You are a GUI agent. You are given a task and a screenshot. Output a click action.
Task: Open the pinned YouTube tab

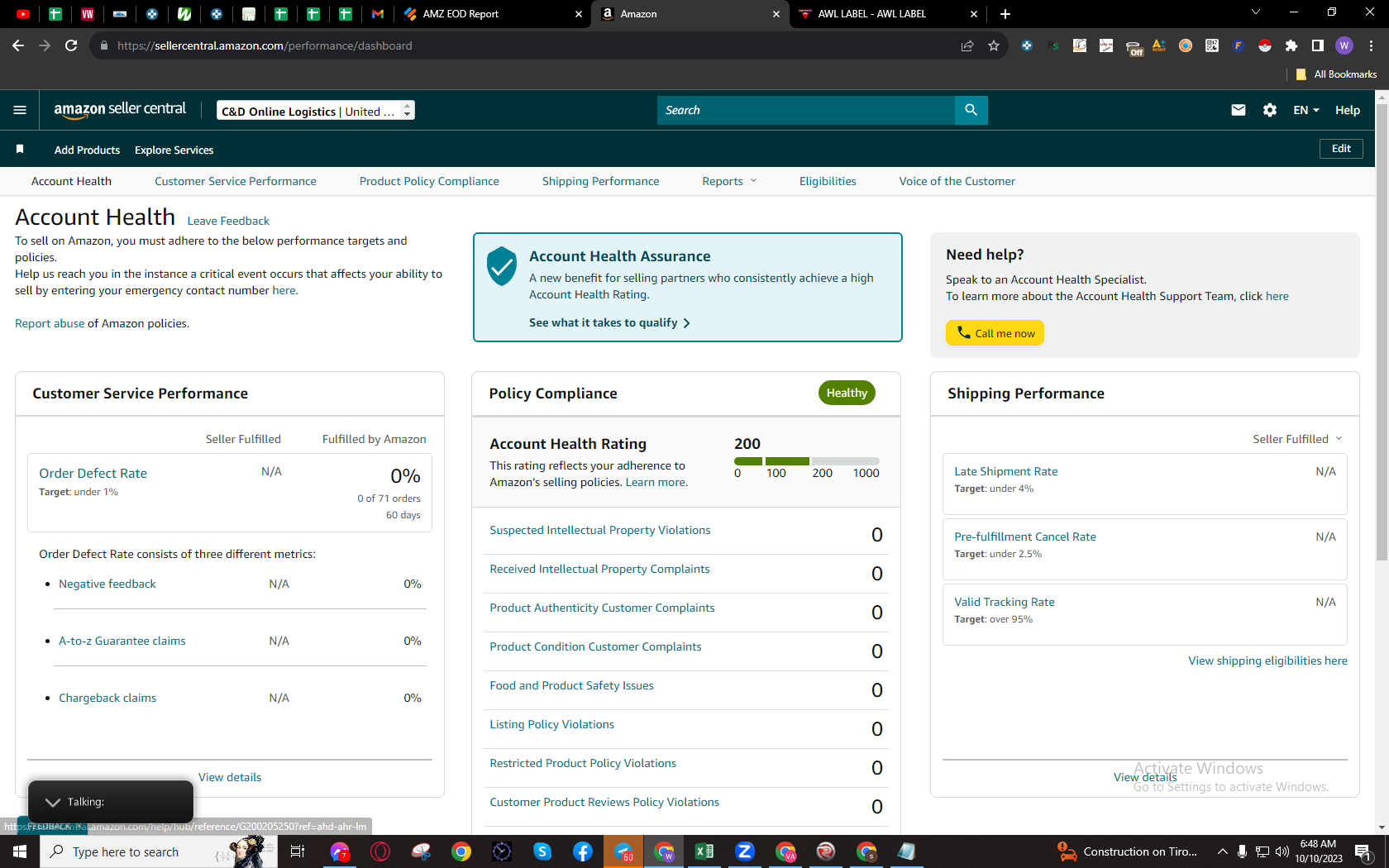[23, 14]
